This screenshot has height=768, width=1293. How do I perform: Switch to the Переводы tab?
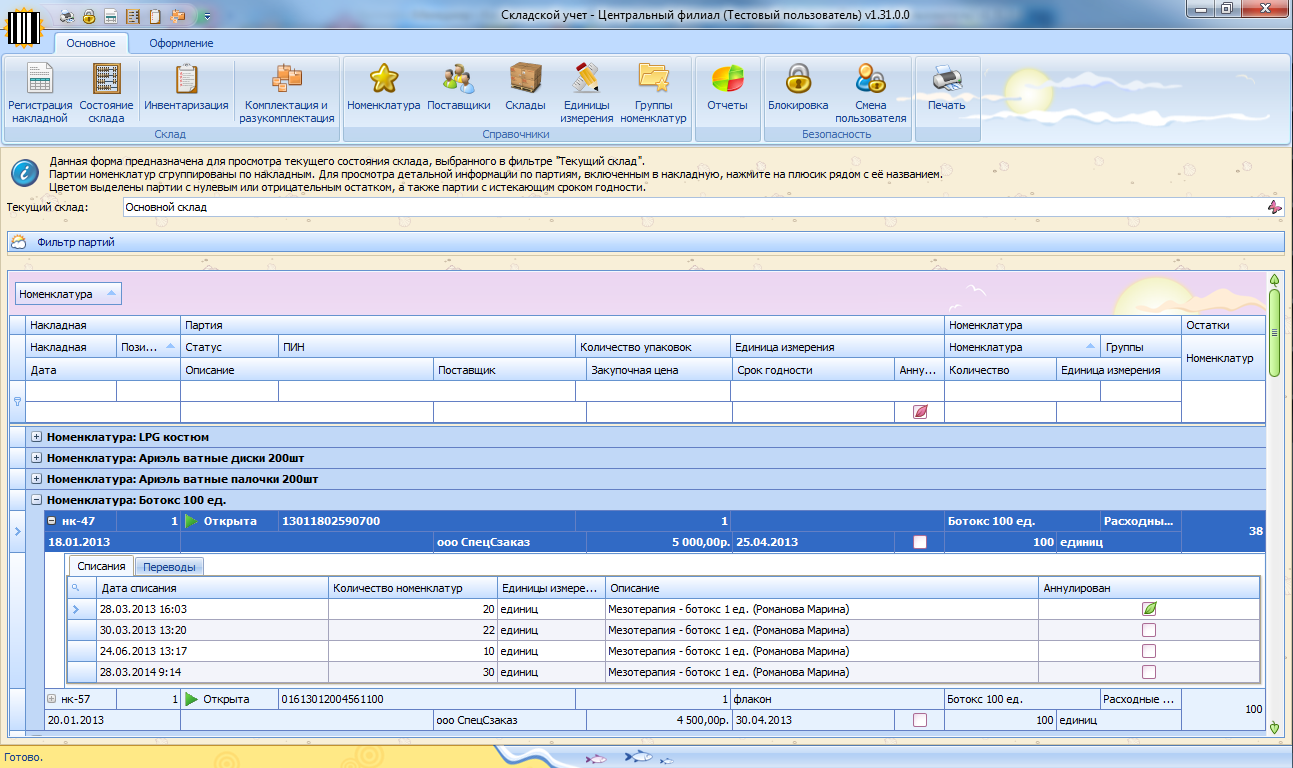click(x=169, y=567)
